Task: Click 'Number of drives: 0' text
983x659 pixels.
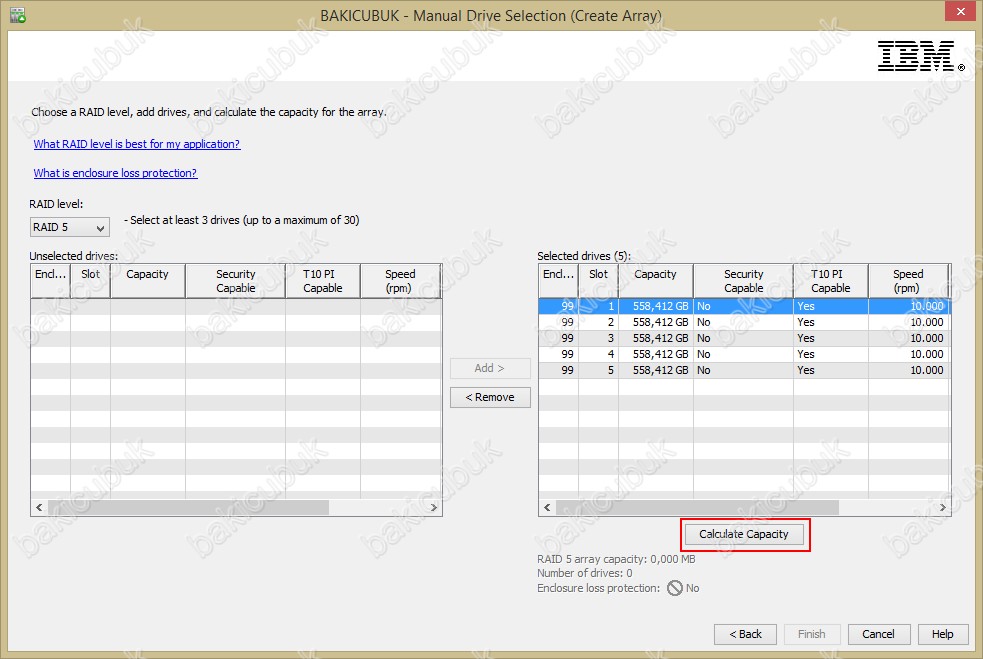Action: (584, 573)
